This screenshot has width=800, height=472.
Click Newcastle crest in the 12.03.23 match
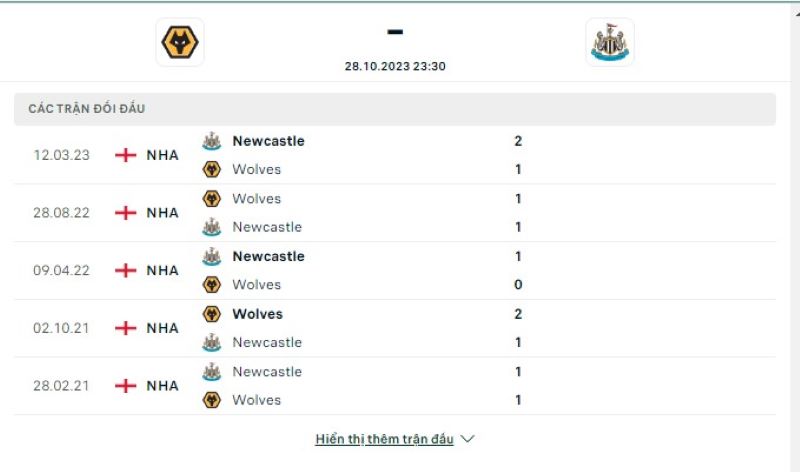click(x=212, y=141)
